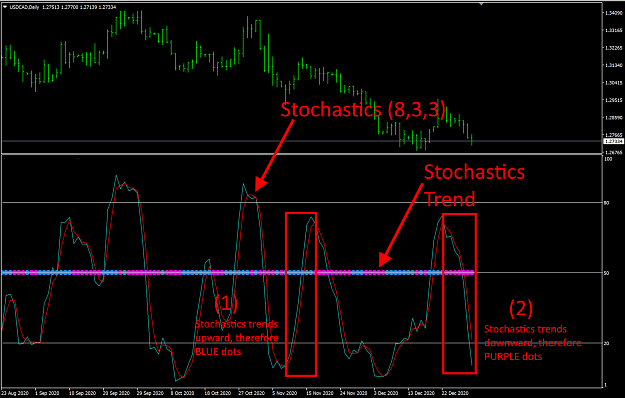Click the OHLC values 1.27513 1.27700 1.27139 1.27334
This screenshot has width=625, height=398.
click(x=79, y=7)
